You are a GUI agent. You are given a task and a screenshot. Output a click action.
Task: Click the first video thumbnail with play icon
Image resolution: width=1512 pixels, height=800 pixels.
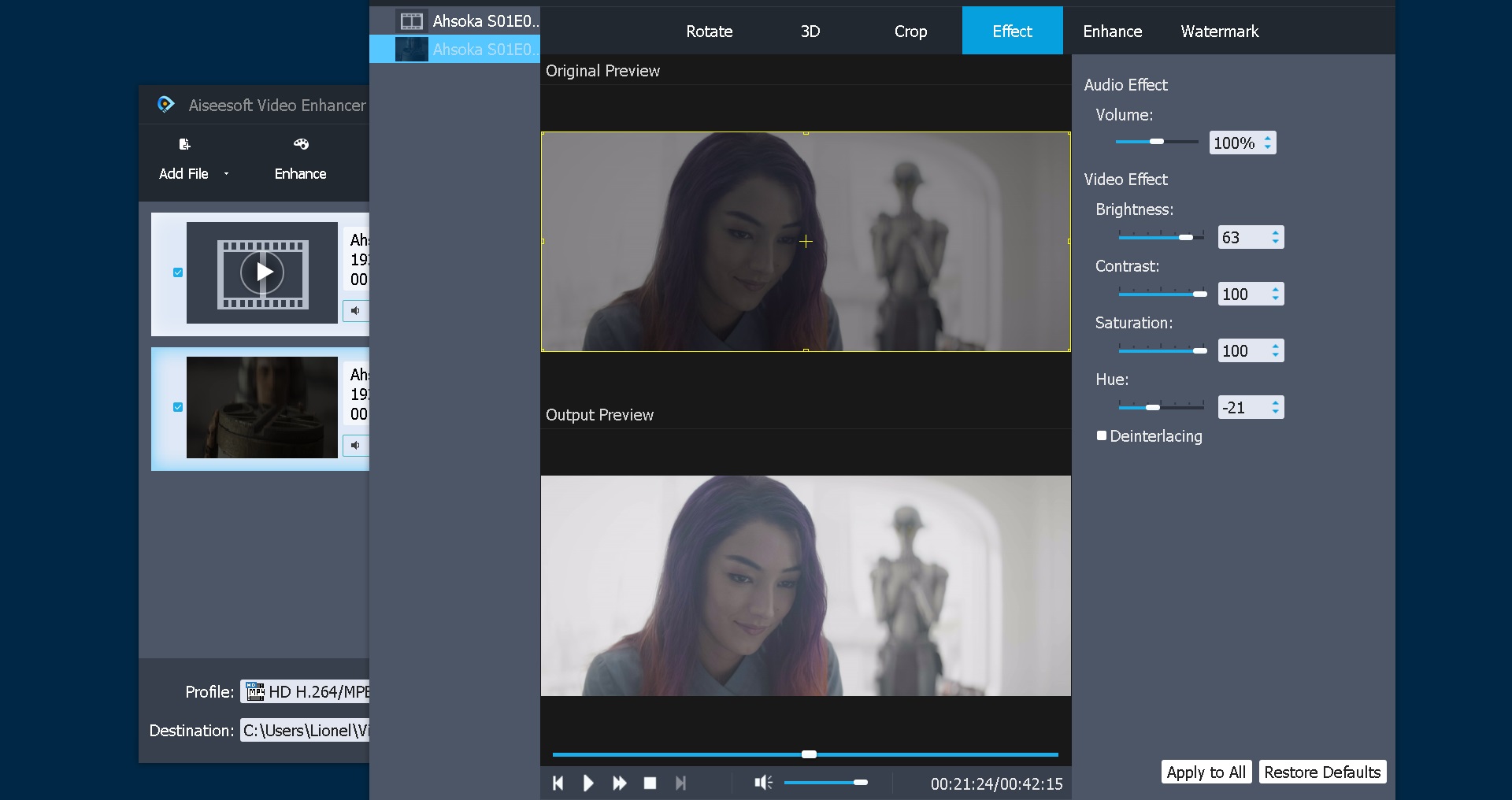click(262, 272)
